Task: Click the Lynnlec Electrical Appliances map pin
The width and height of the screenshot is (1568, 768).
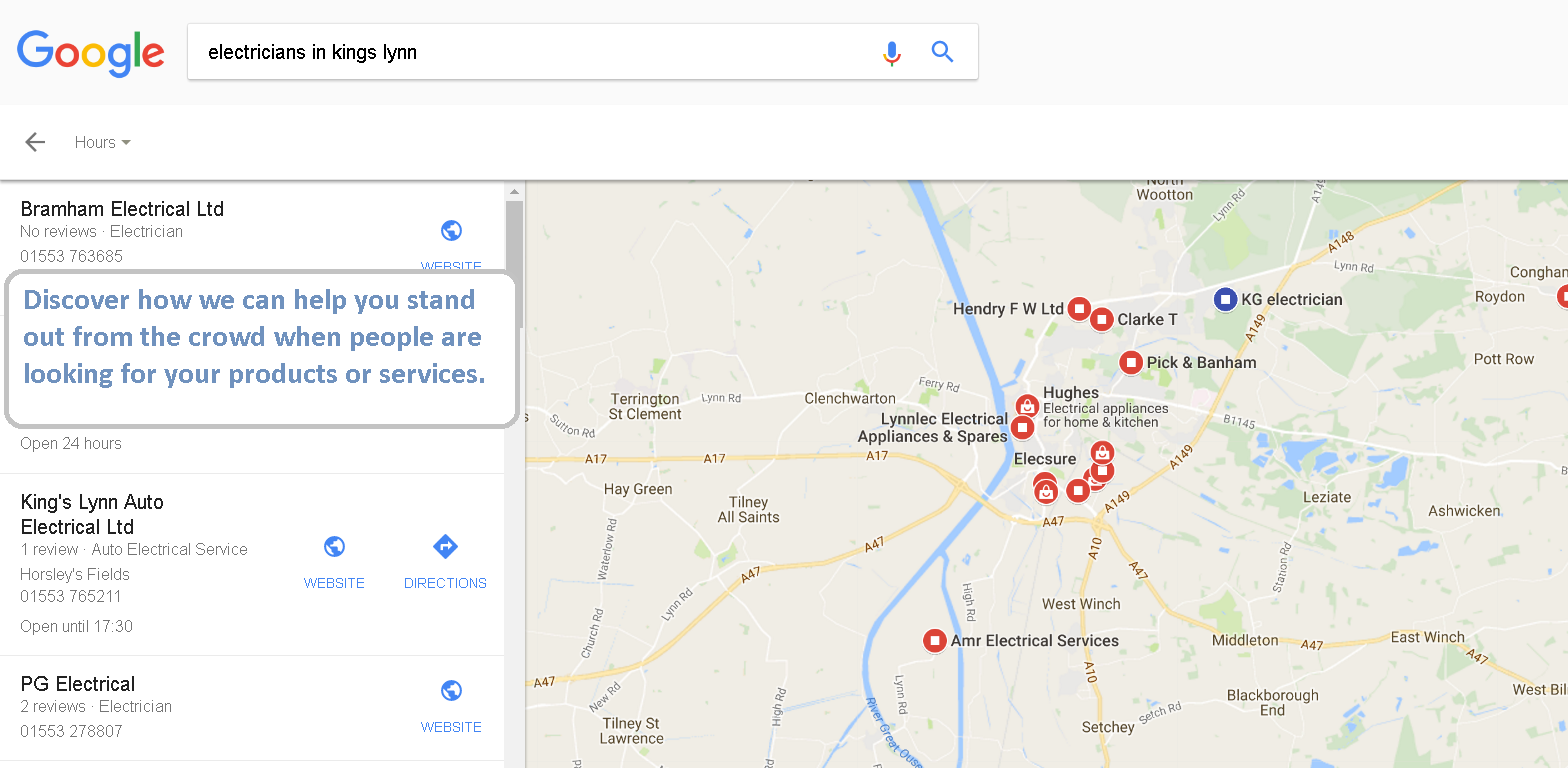Action: [x=1022, y=428]
